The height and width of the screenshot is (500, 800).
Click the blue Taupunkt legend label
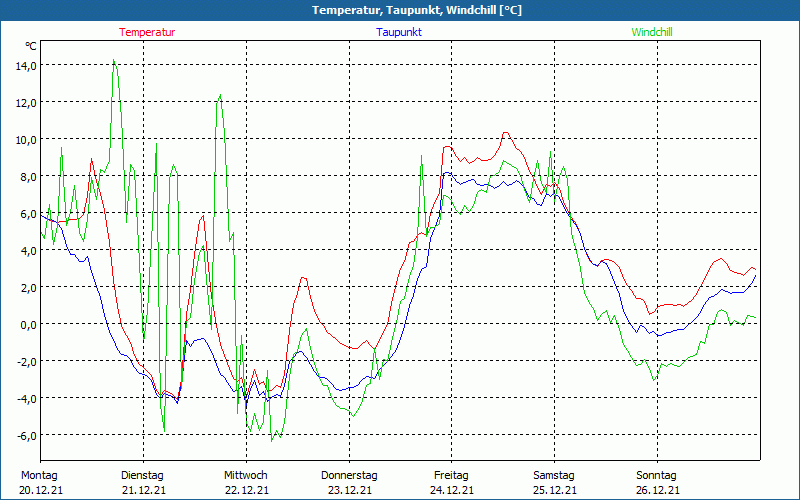398,32
